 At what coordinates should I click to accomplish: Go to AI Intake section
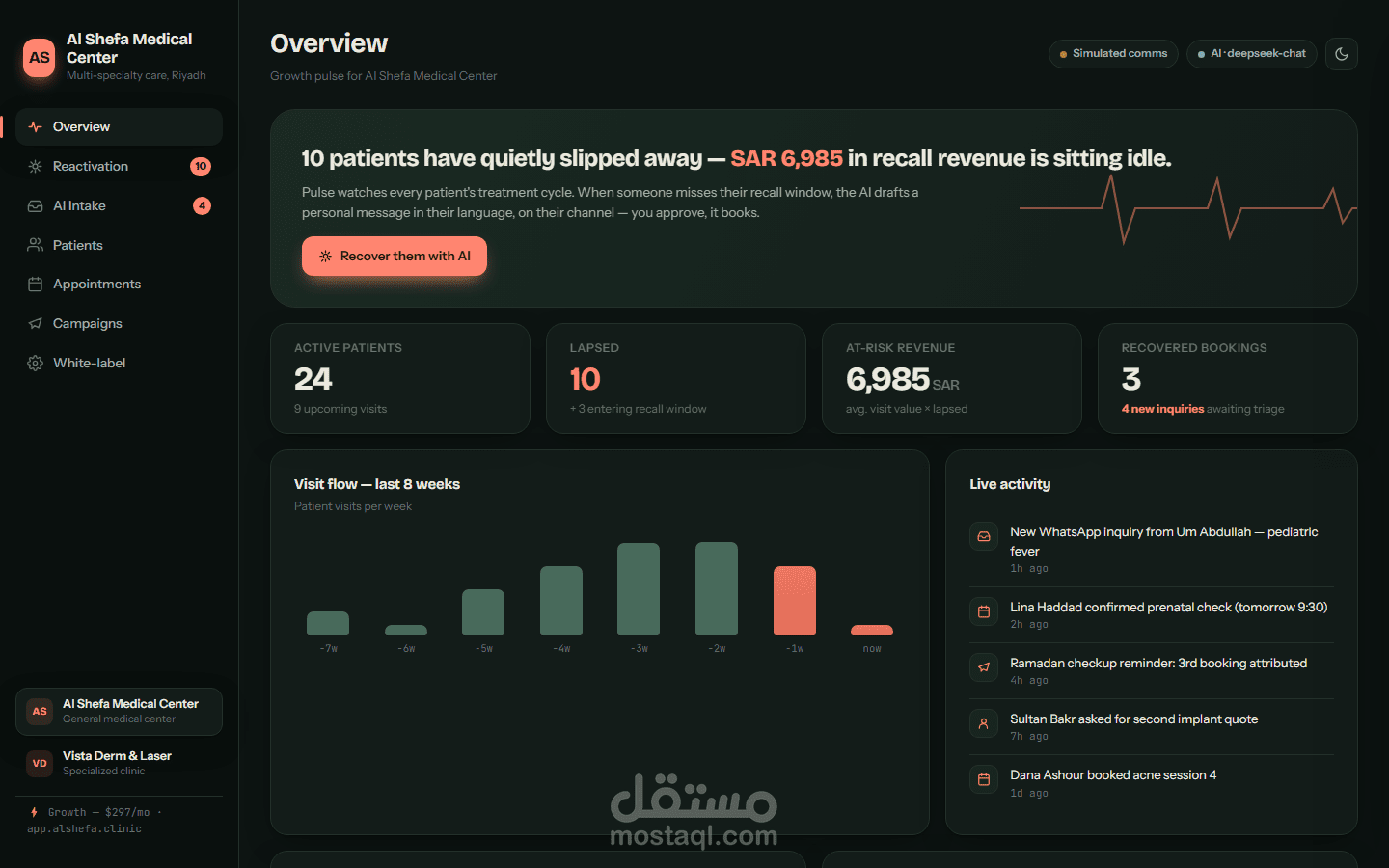(119, 206)
